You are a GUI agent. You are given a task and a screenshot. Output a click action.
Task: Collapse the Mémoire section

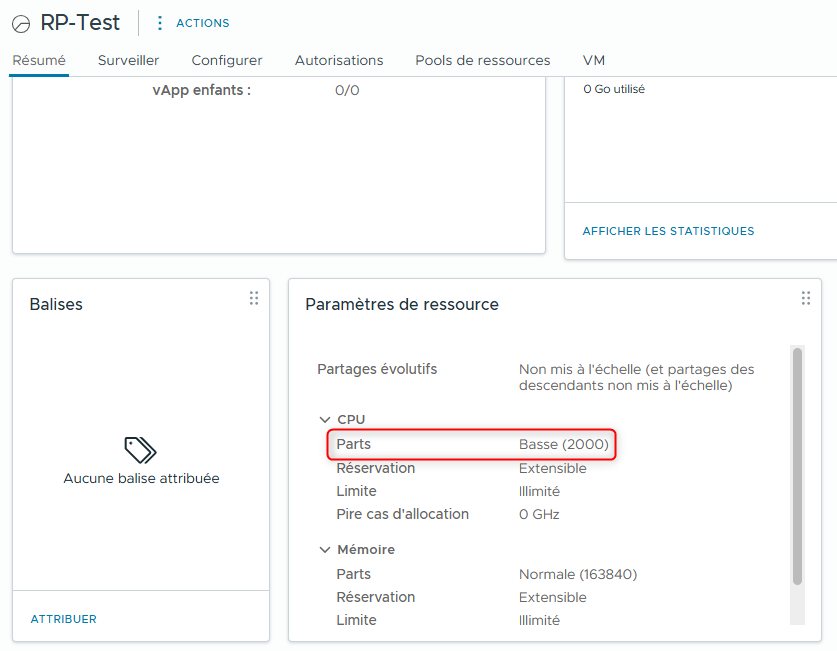coord(325,549)
